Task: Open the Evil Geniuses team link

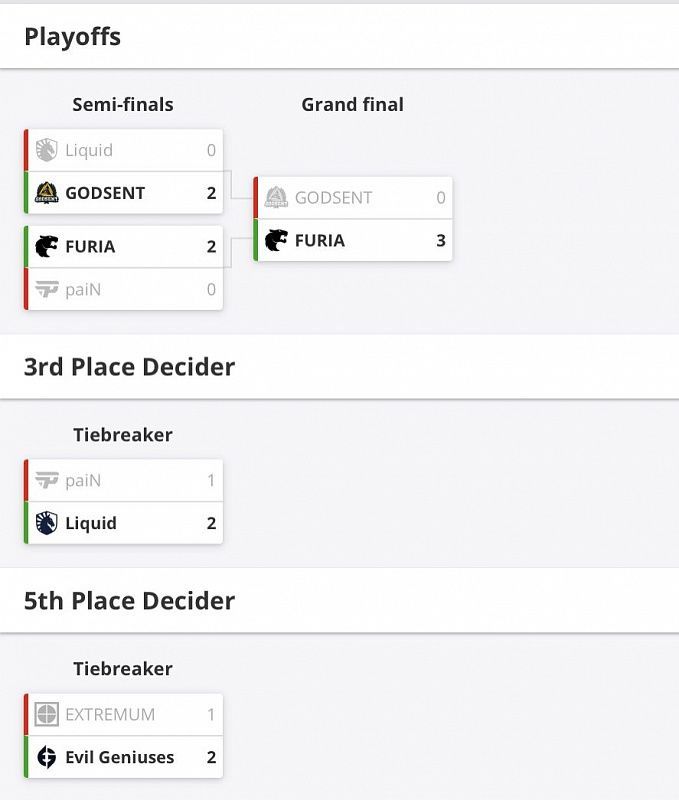Action: [x=119, y=757]
